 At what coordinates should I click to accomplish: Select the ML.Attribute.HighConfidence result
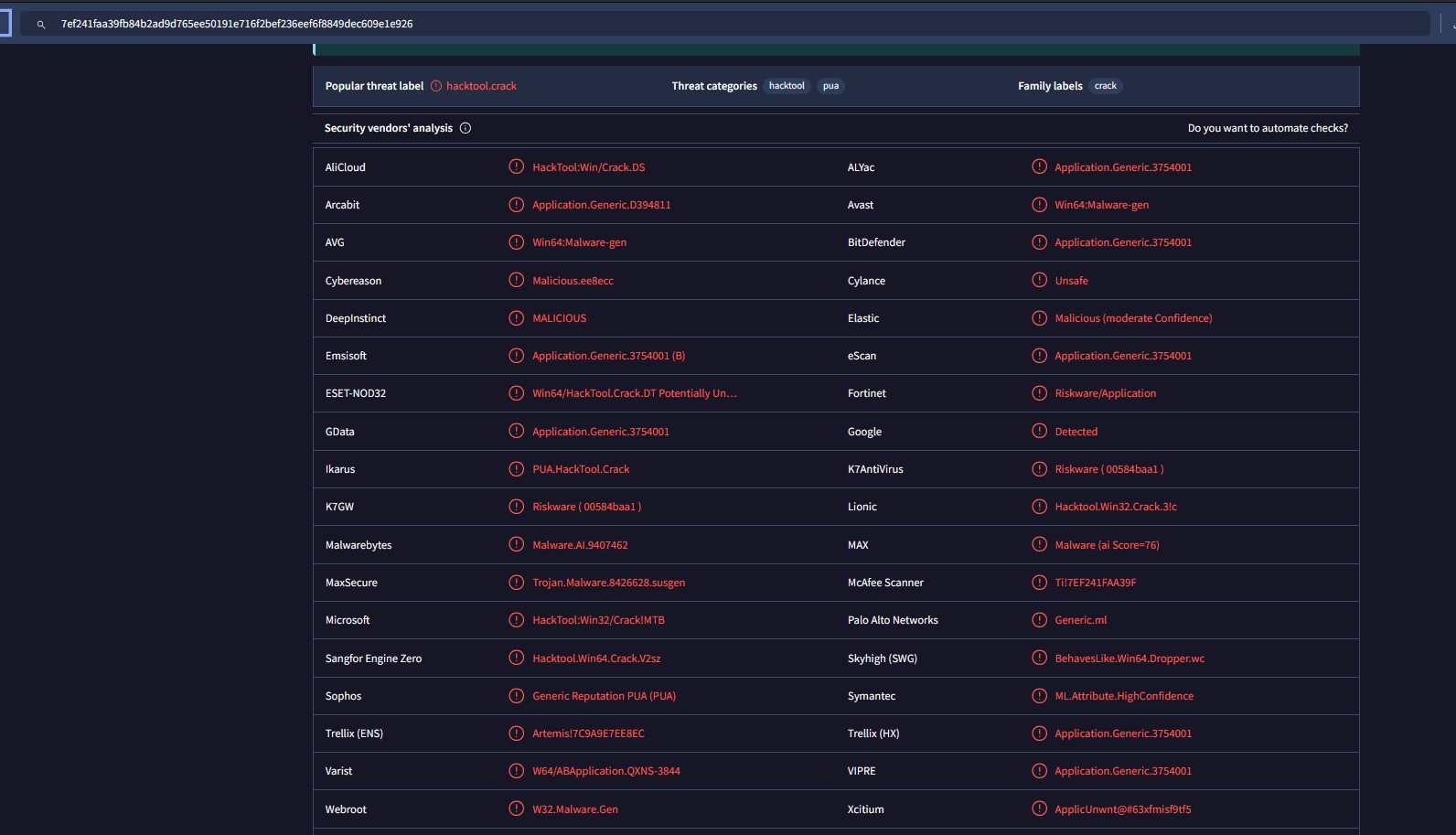click(x=1125, y=696)
